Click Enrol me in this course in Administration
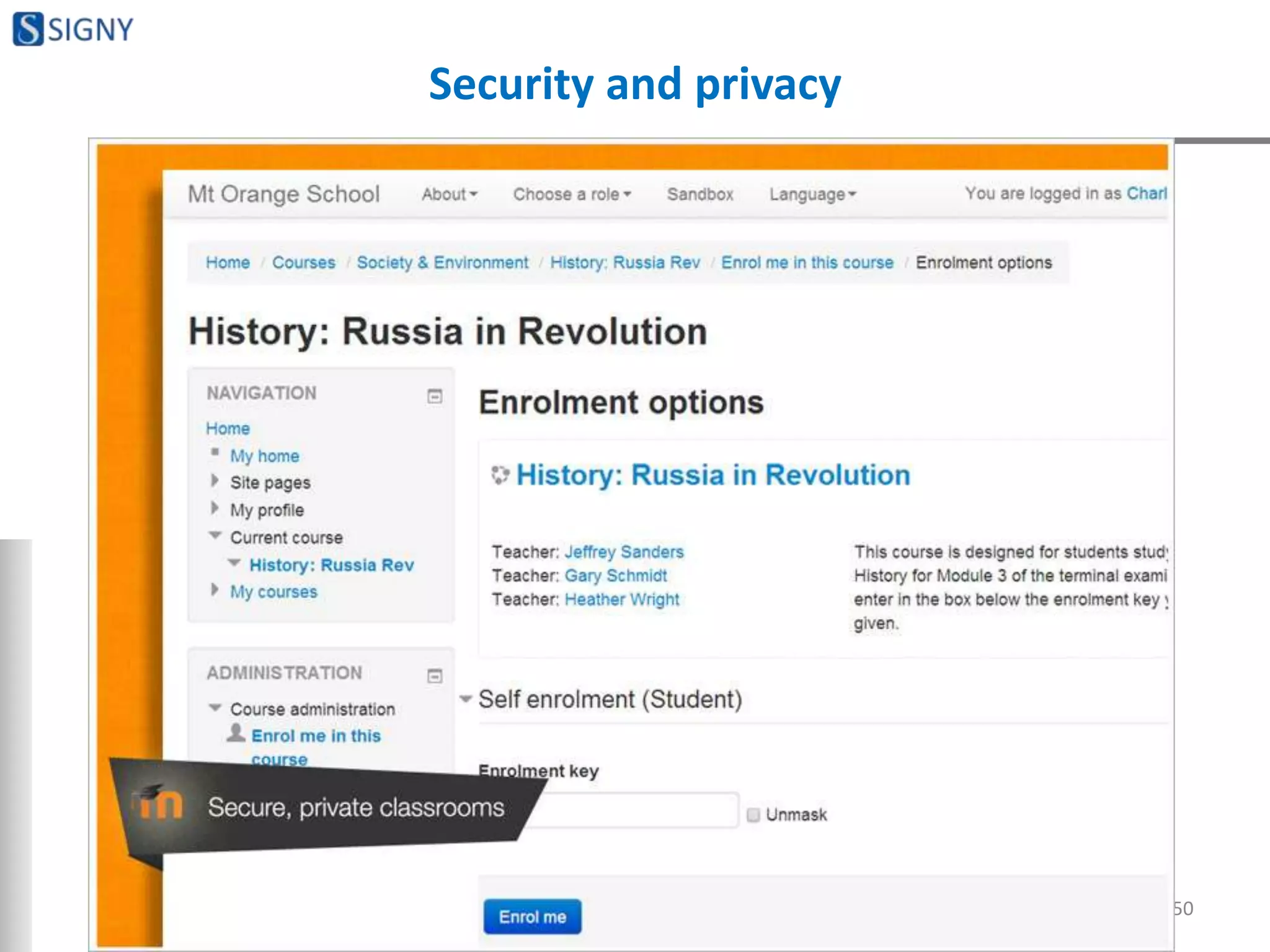 316,747
